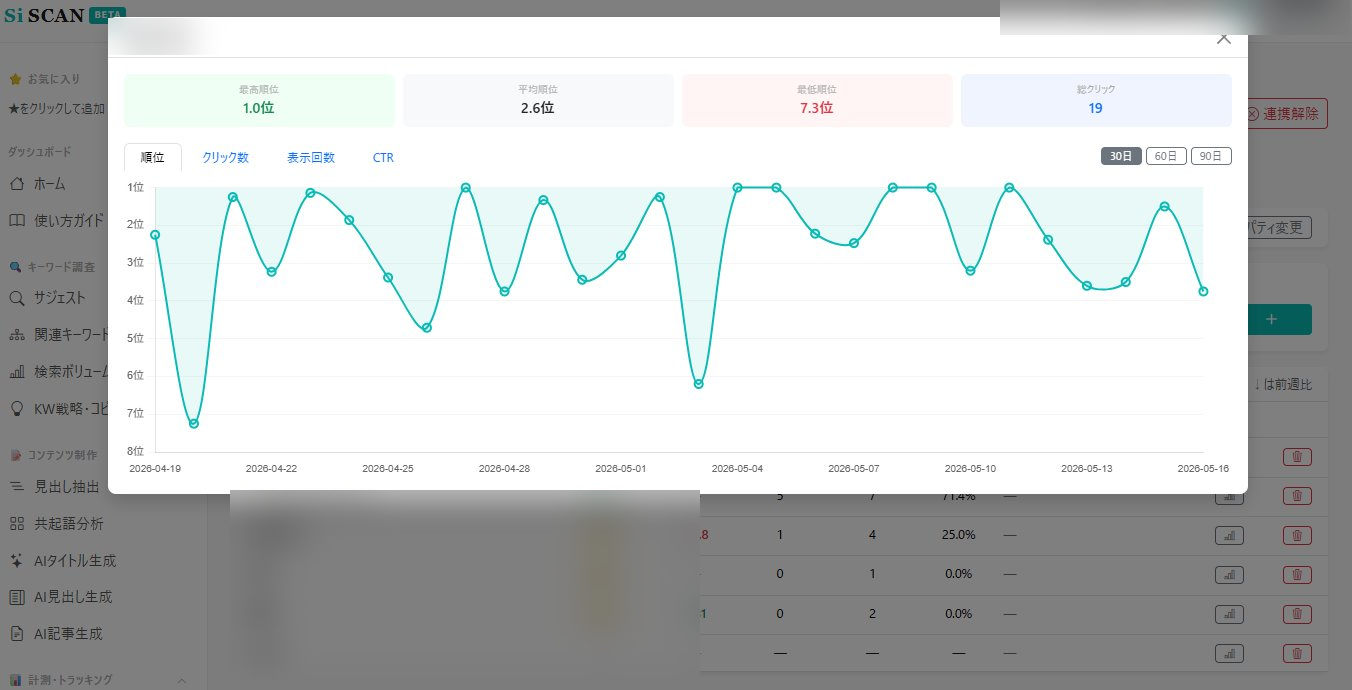Click the 検索ボリューム bar chart icon
The height and width of the screenshot is (690, 1352).
[17, 372]
